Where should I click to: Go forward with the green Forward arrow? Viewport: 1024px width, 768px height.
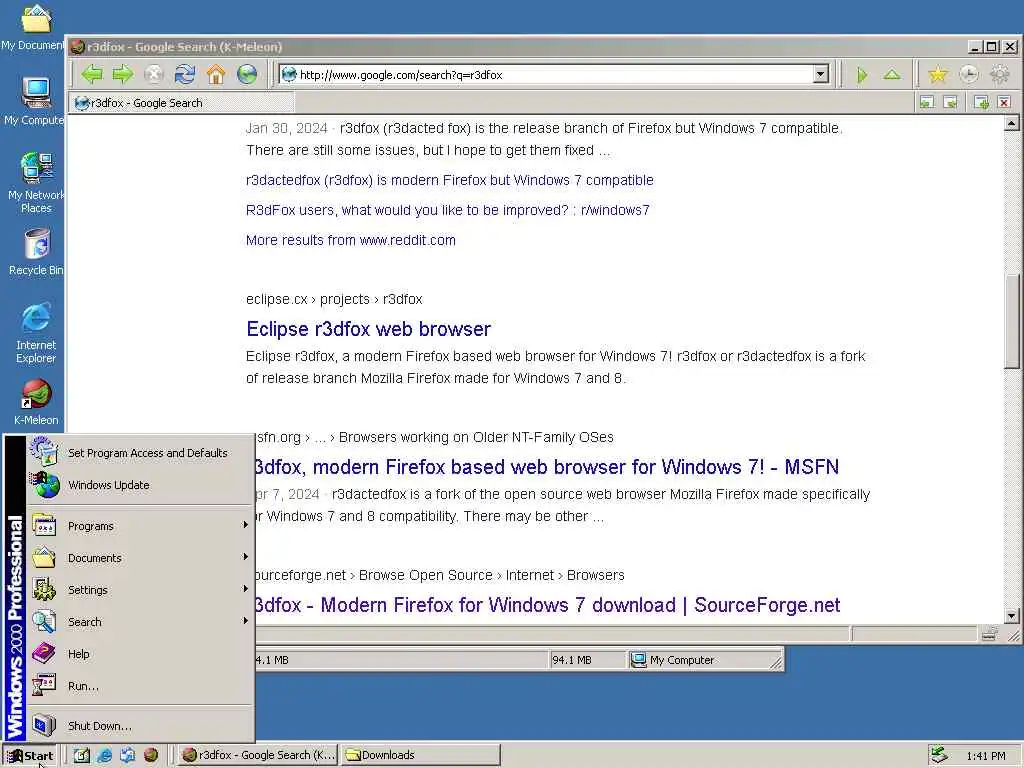tap(123, 74)
